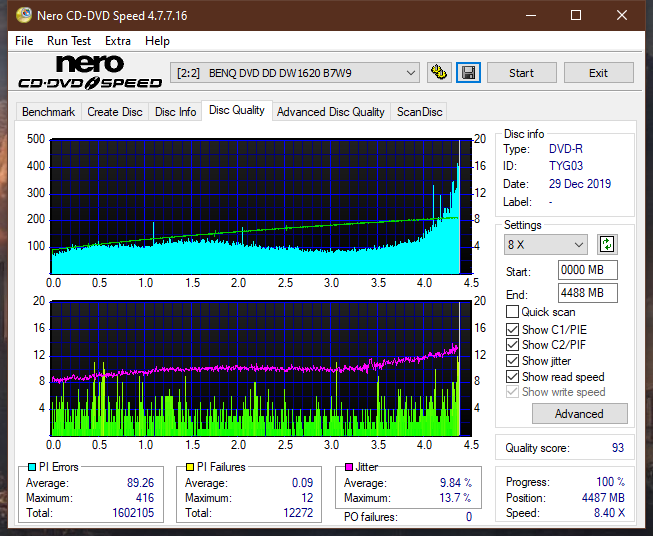Open the BENQ drive selection dropdown
The image size is (653, 536).
(x=295, y=73)
